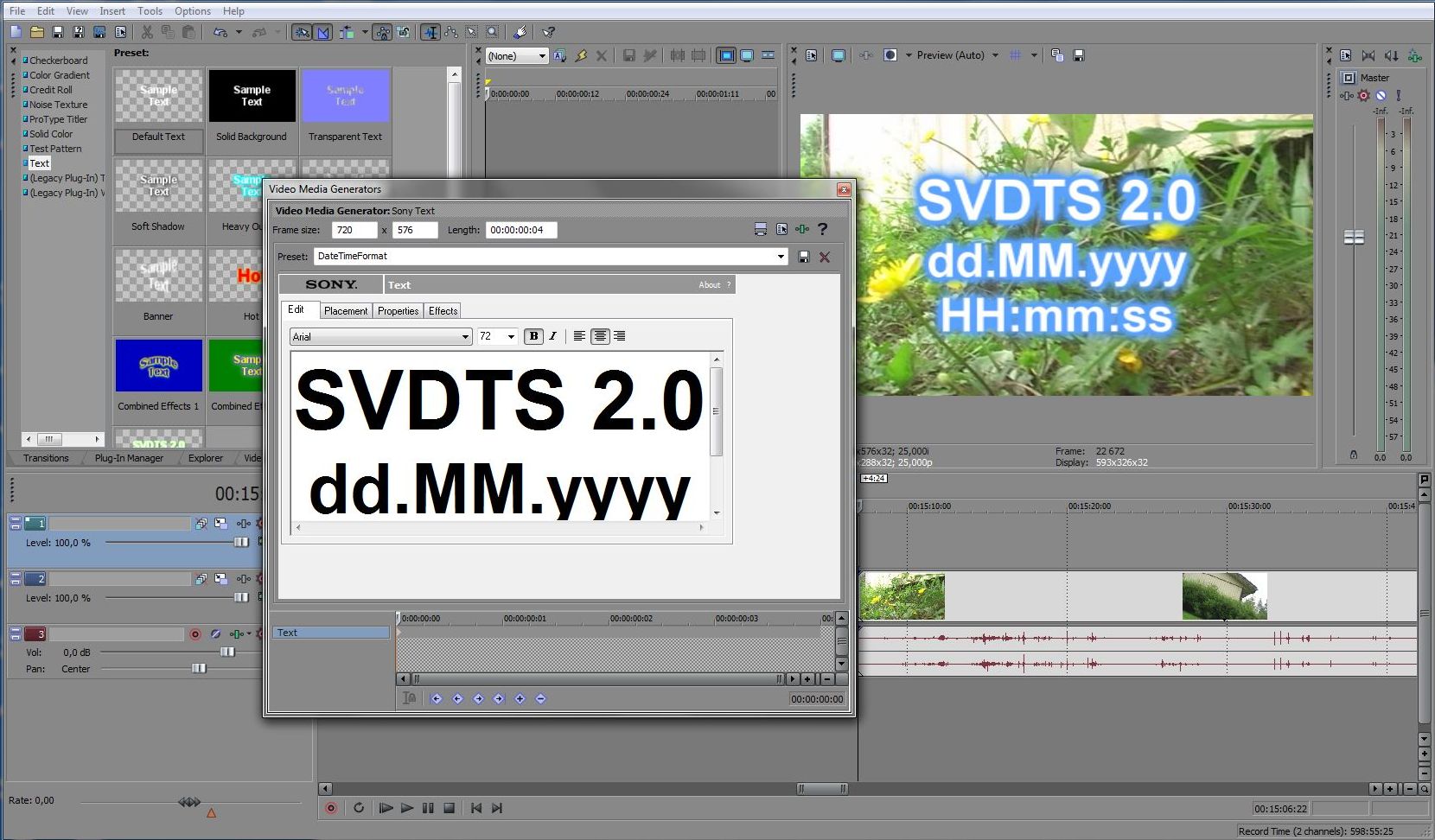Adjust audio track 3 Vol slider handle
The width and height of the screenshot is (1435, 840).
tap(227, 652)
